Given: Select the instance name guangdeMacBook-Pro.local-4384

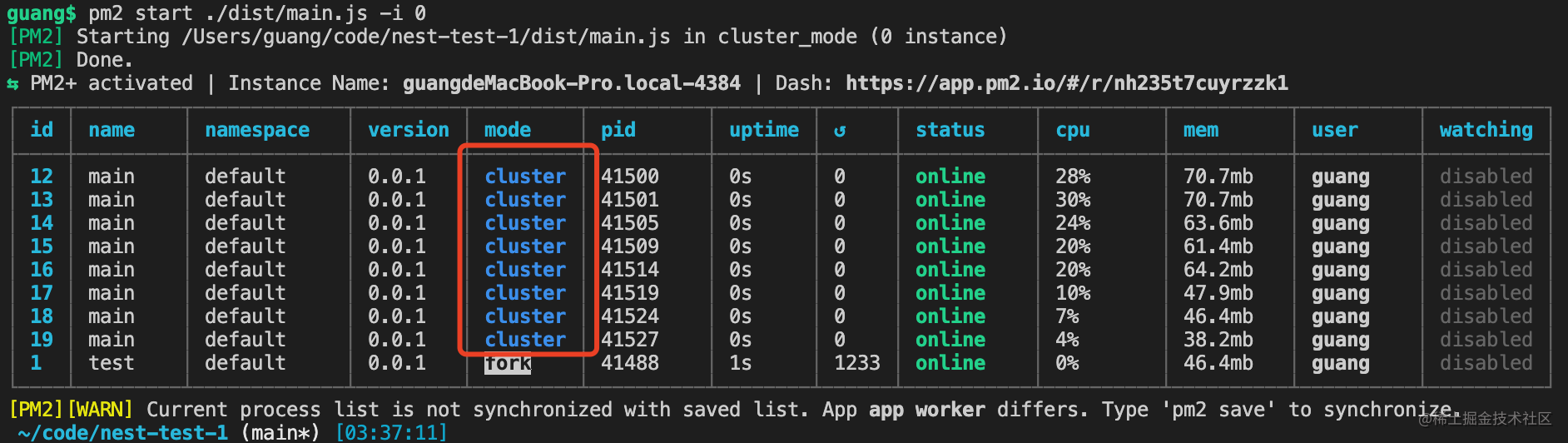Looking at the screenshot, I should [x=571, y=83].
